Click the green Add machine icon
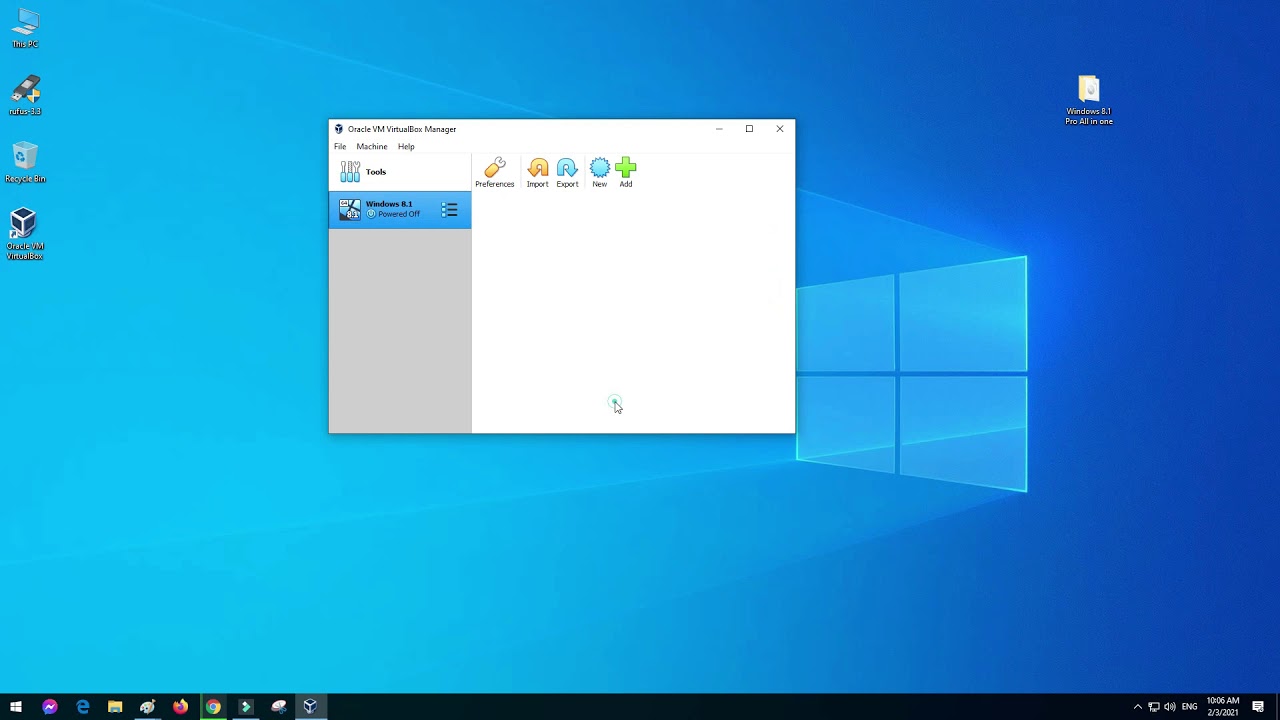 [x=626, y=173]
